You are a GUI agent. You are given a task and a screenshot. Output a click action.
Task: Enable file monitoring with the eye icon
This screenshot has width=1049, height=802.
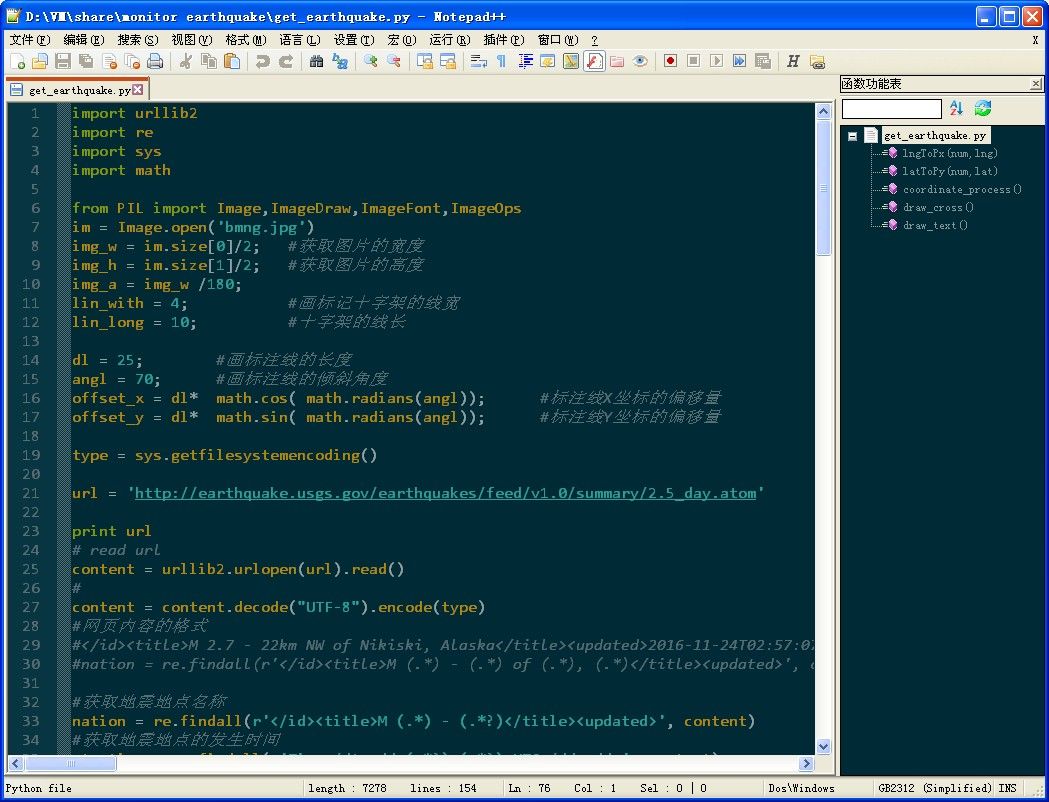638,60
